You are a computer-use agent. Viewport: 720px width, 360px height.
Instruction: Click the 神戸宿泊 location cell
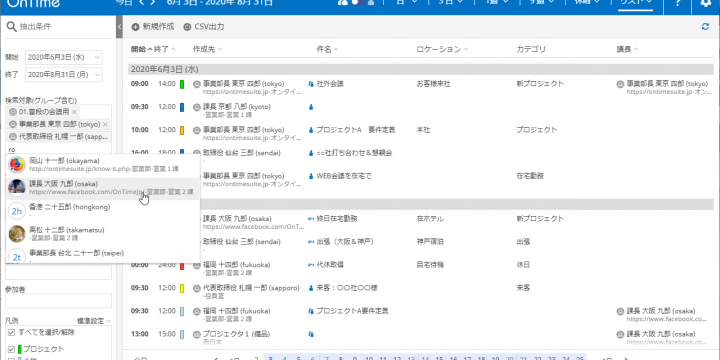(430, 241)
